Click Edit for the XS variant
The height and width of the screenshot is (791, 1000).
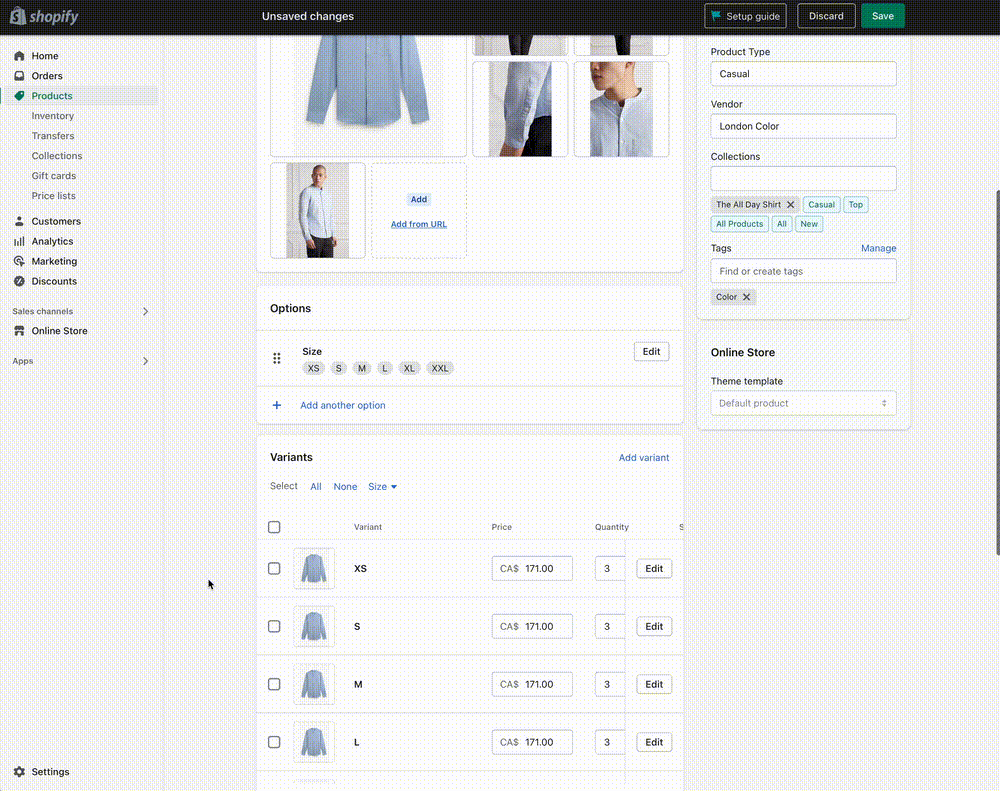654,568
